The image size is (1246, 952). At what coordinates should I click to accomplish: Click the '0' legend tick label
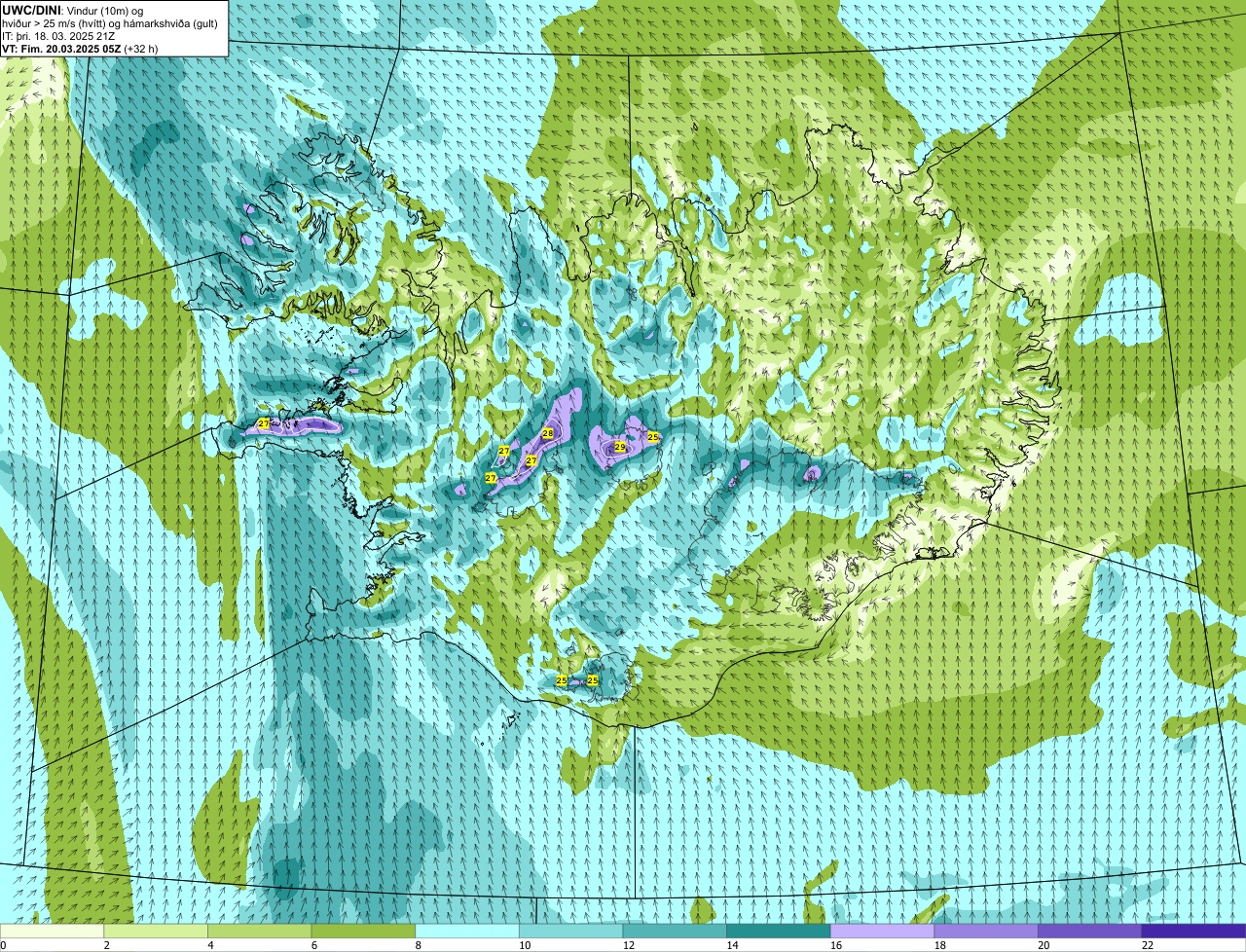(3, 945)
